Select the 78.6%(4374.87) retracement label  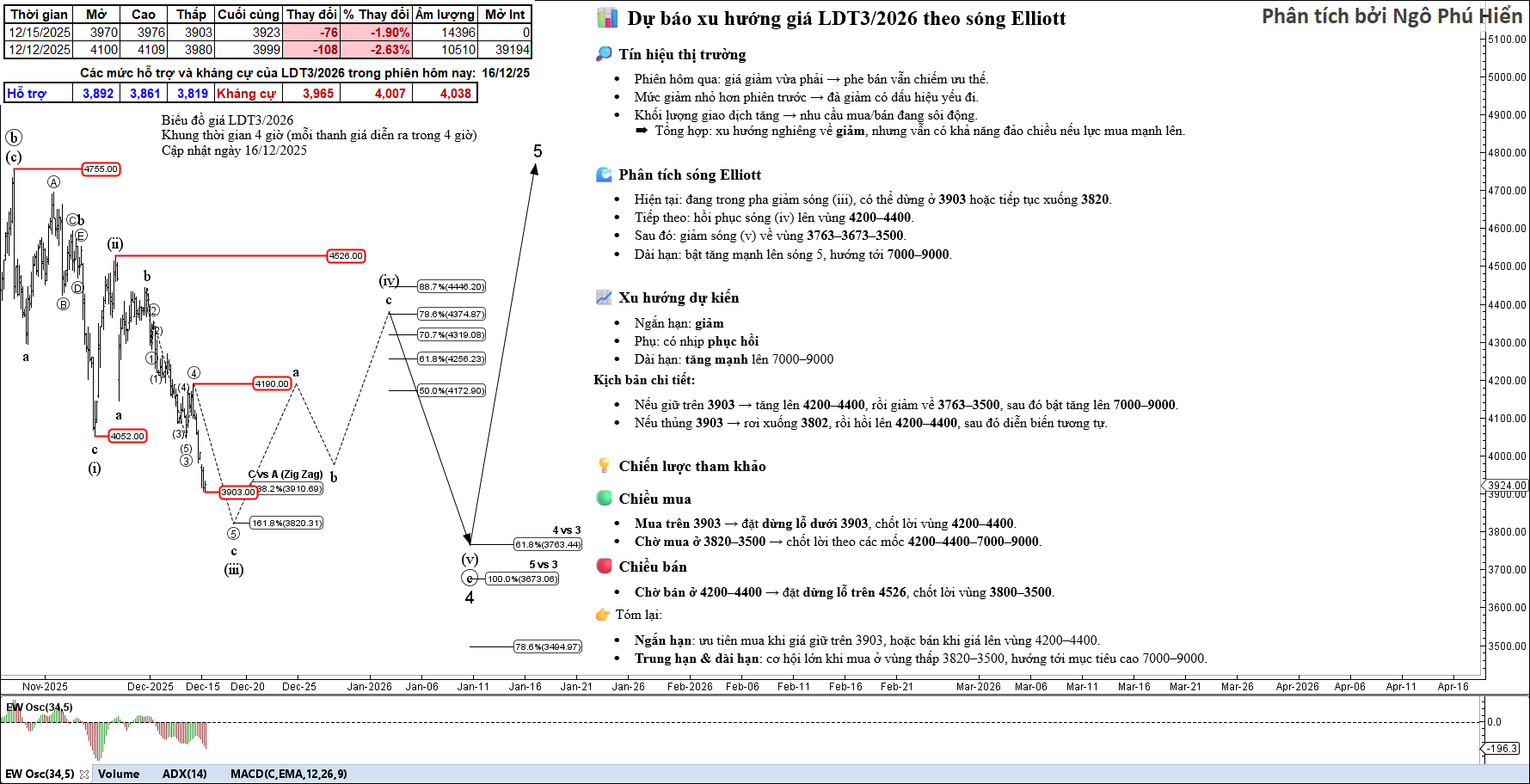coord(452,315)
